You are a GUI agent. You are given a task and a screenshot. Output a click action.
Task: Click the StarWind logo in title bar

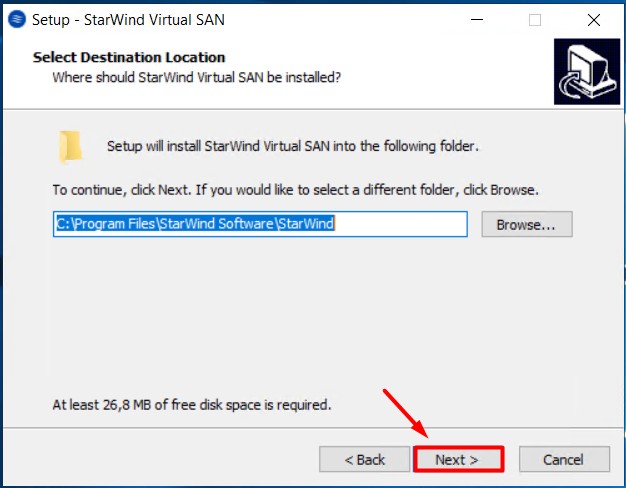(x=16, y=19)
